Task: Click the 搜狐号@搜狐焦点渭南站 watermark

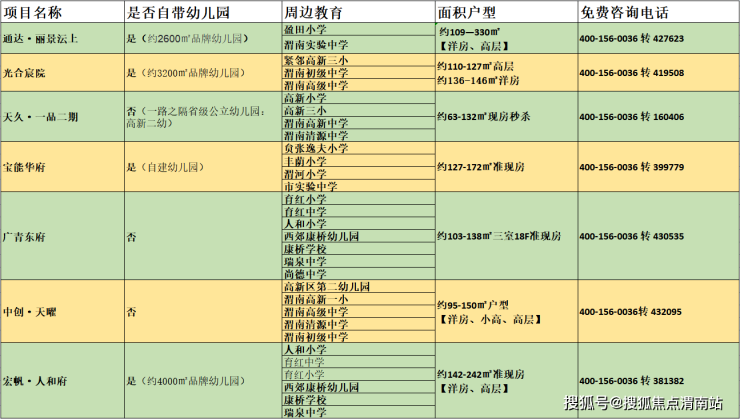Action: [643, 402]
